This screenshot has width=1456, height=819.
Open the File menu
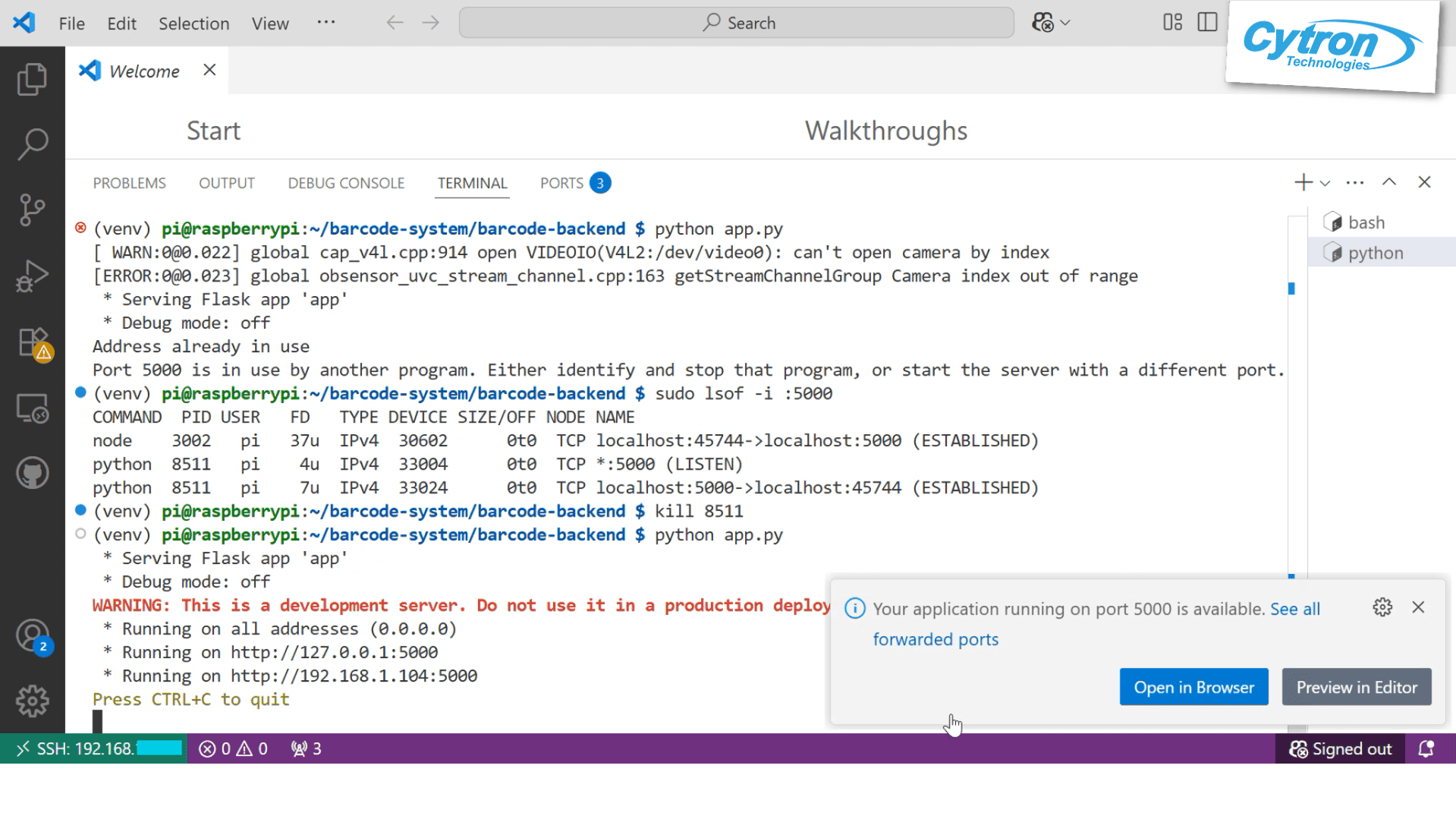[71, 23]
